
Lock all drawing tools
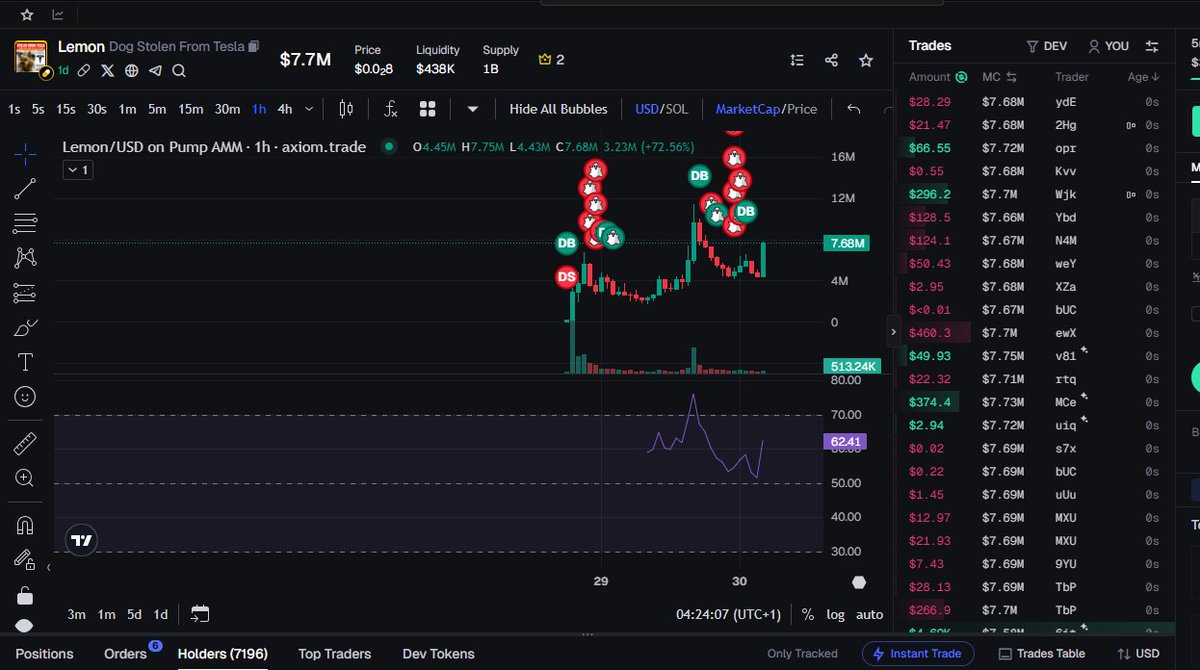[26, 595]
